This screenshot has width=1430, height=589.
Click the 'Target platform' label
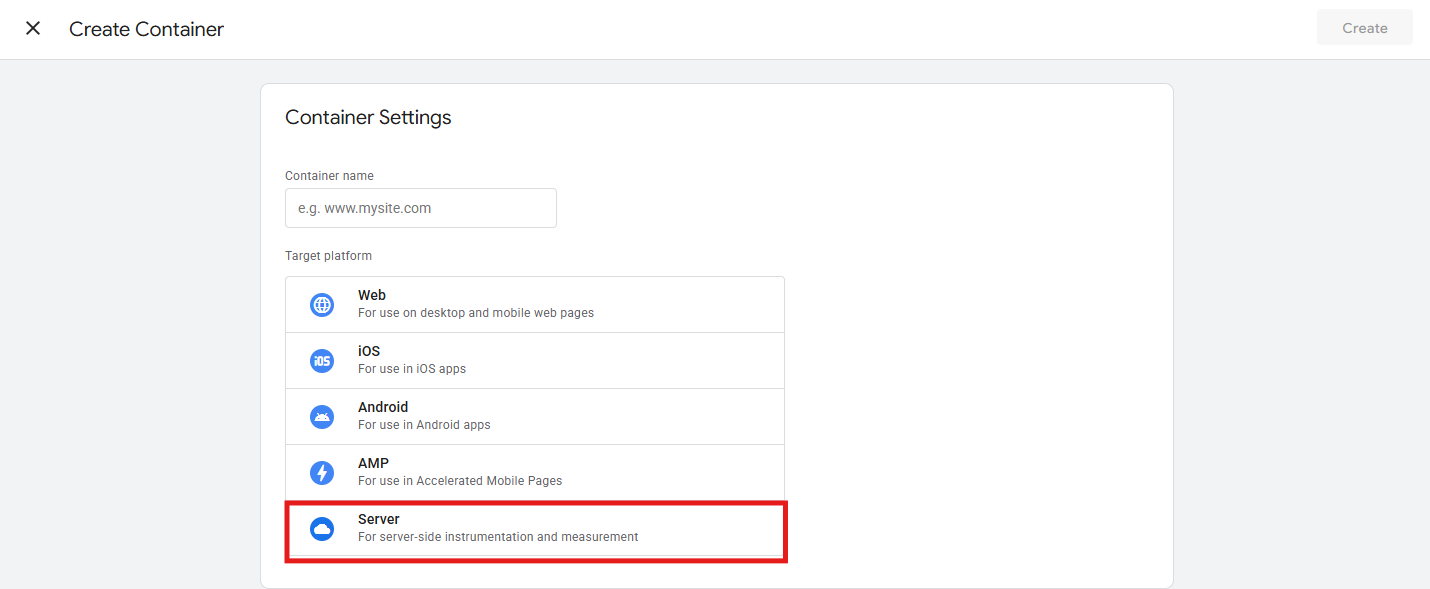tap(328, 256)
